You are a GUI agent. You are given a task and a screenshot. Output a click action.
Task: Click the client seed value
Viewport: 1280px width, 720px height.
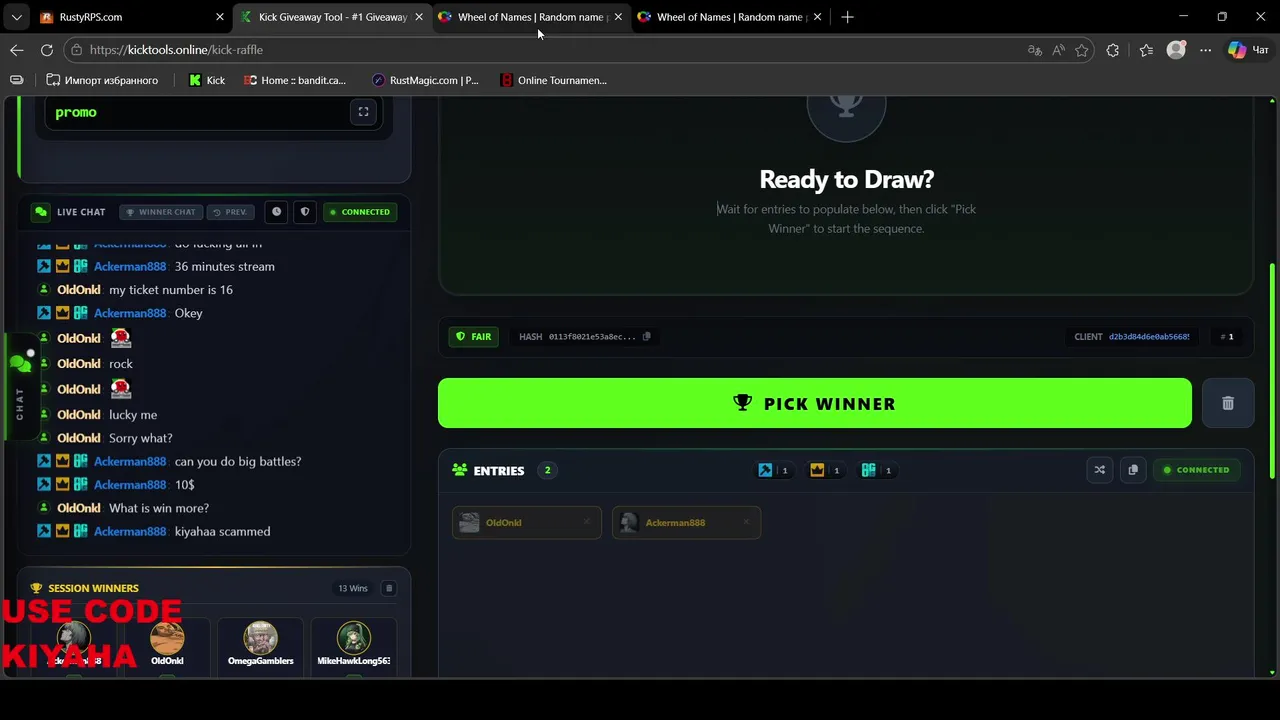pyautogui.click(x=1148, y=337)
